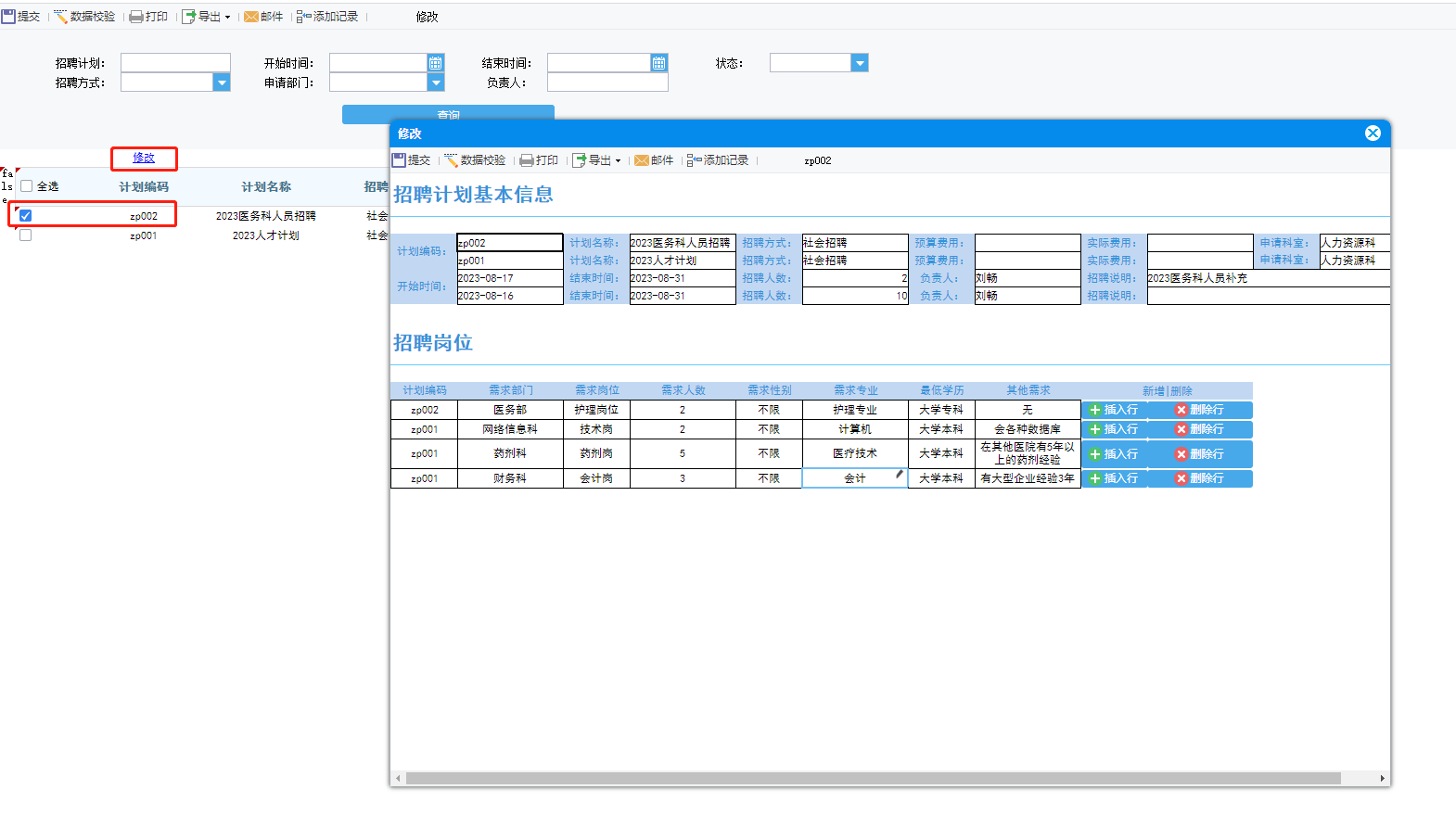Click 打印 in main page toolbar
Image resolution: width=1456 pixels, height=814 pixels.
(x=148, y=17)
